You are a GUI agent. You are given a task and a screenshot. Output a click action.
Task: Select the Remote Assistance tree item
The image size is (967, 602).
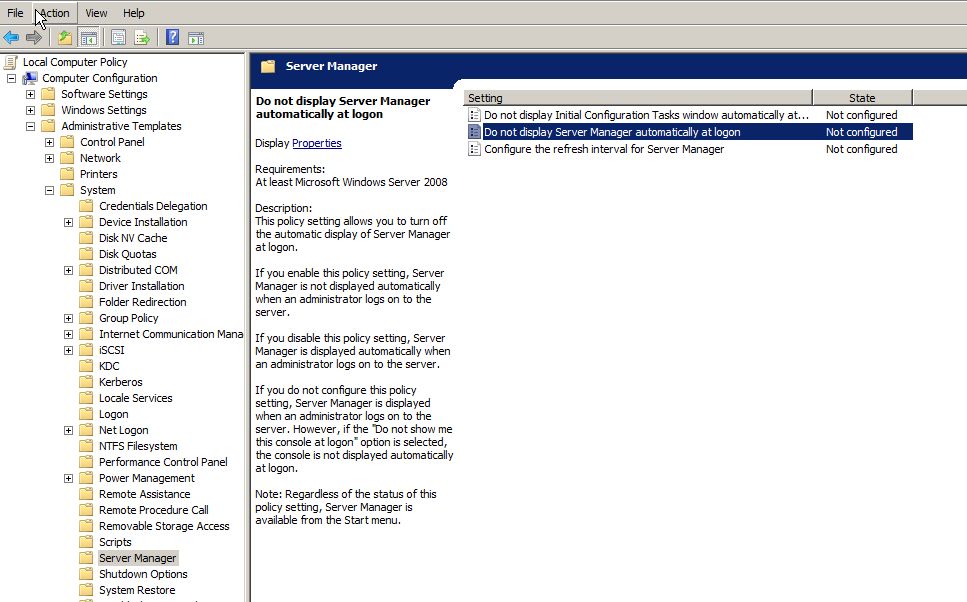point(145,494)
